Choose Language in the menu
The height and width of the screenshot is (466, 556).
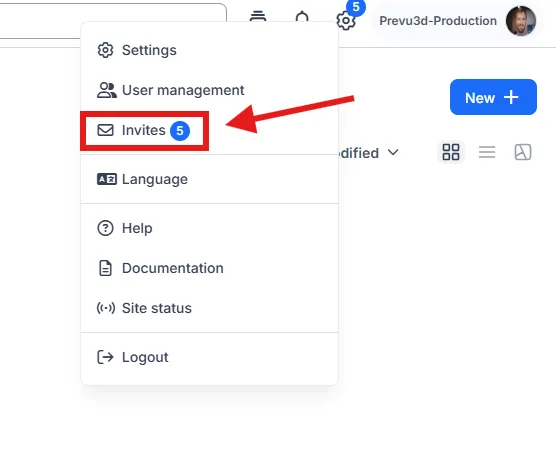point(209,179)
